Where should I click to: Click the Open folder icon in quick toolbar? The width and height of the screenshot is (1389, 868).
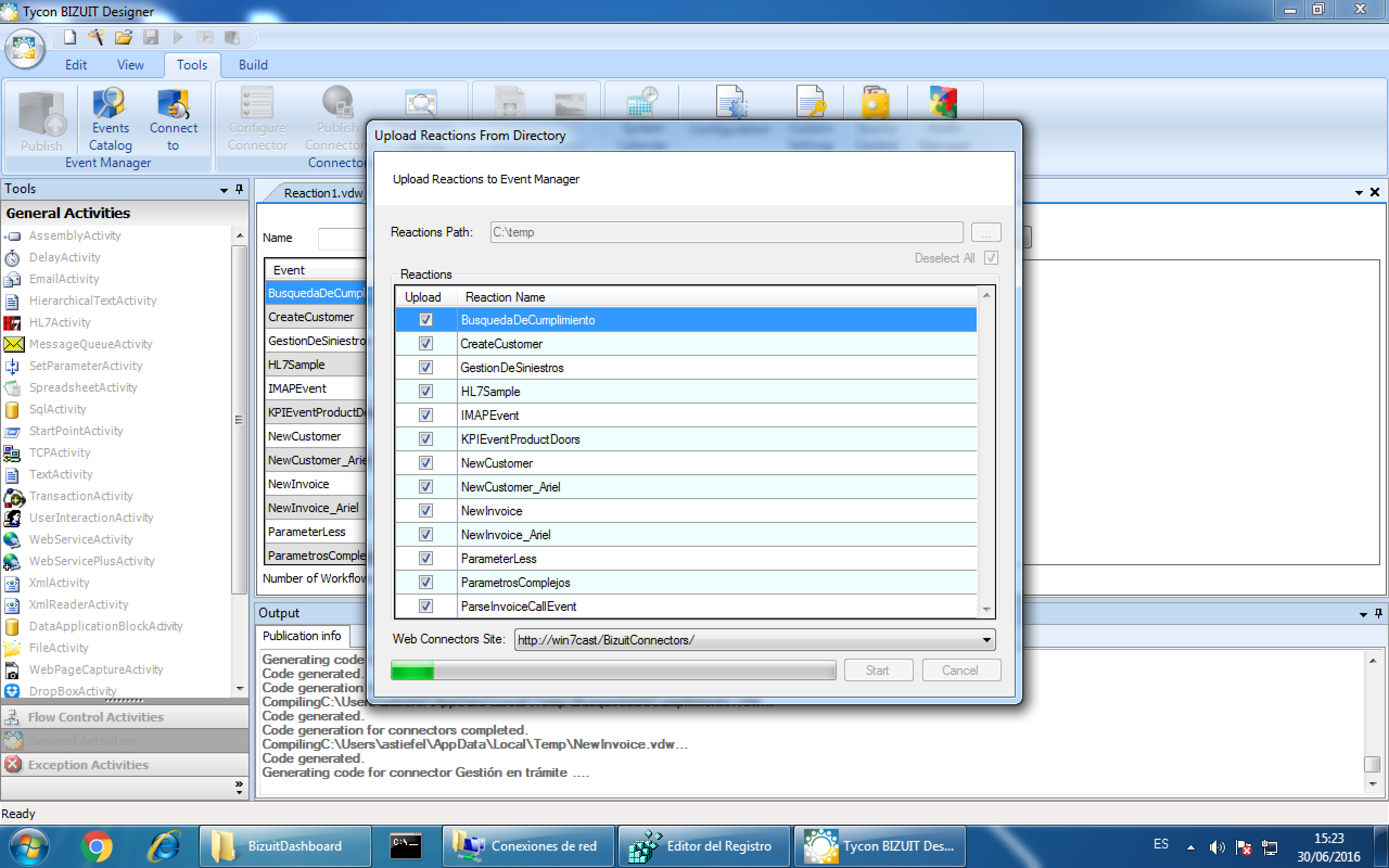point(123,38)
